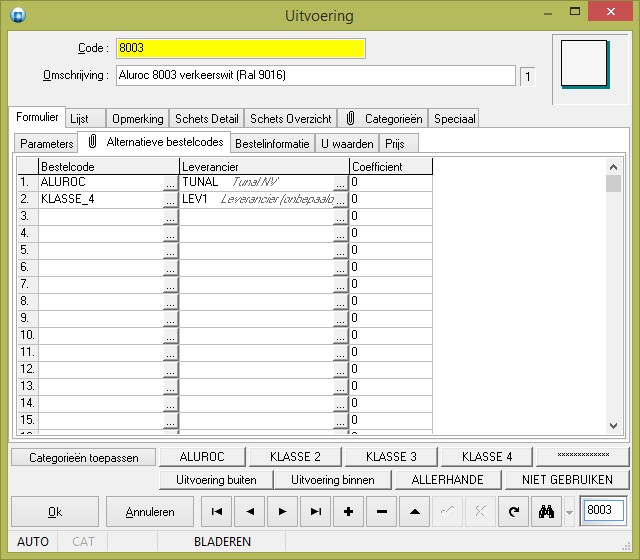This screenshot has height=560, width=640.
Task: Click the ALLERHANDE button
Action: point(448,480)
